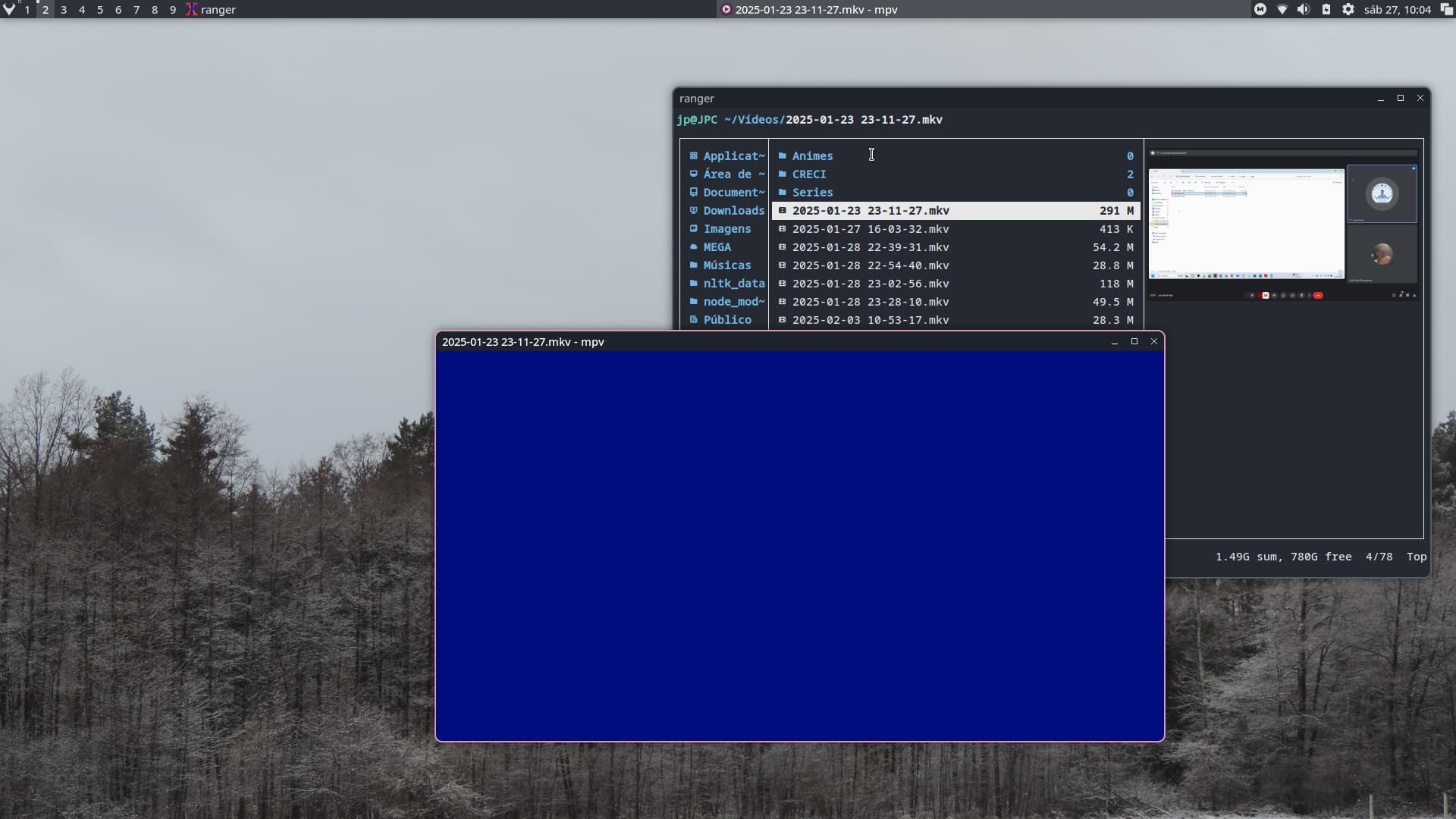Click the volume speaker icon
This screenshot has height=819, width=1456.
[1303, 10]
